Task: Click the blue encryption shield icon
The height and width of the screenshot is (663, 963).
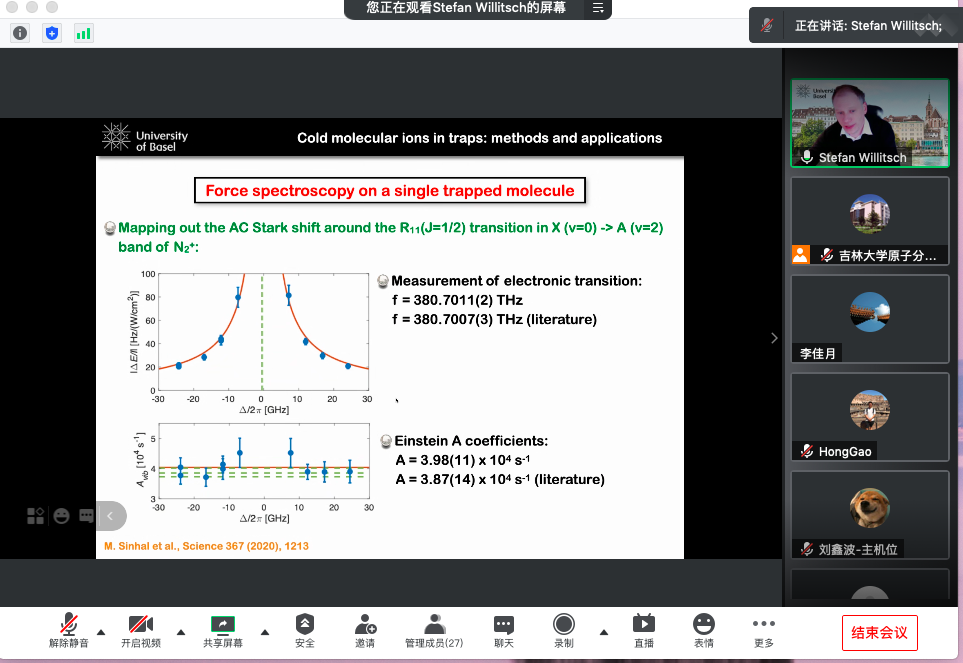Action: [52, 33]
